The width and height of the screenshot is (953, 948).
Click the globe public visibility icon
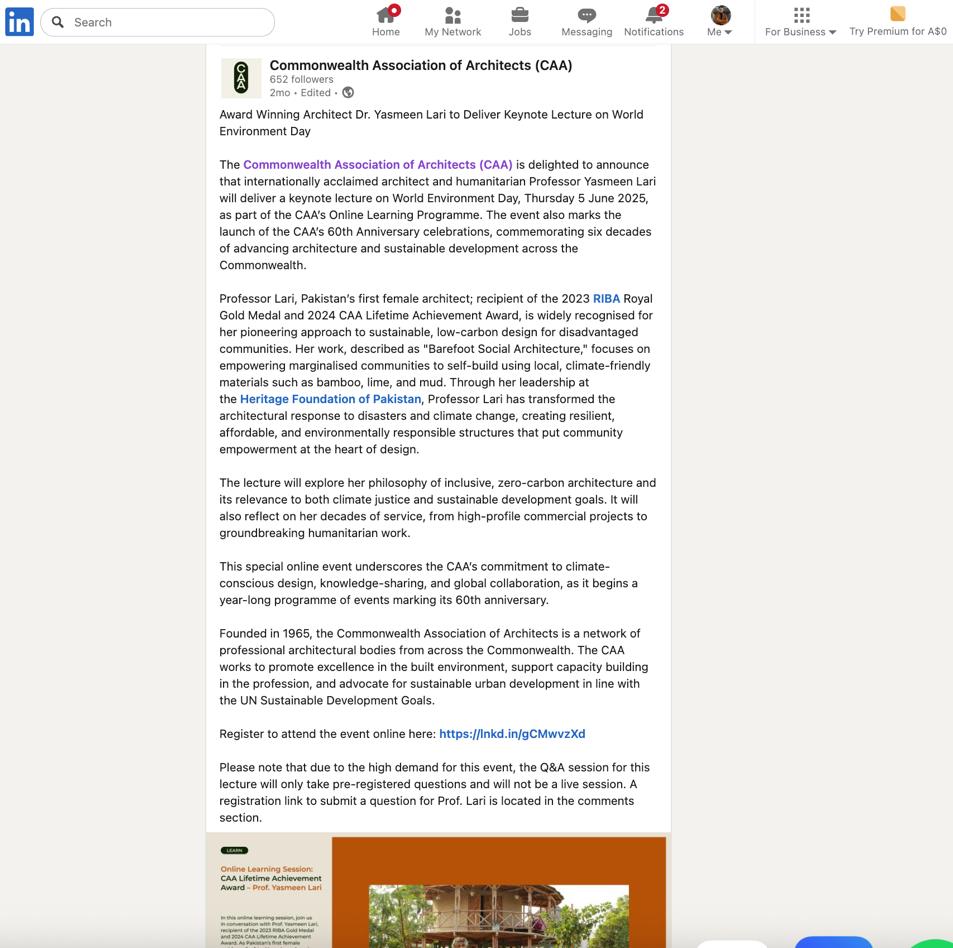click(348, 92)
